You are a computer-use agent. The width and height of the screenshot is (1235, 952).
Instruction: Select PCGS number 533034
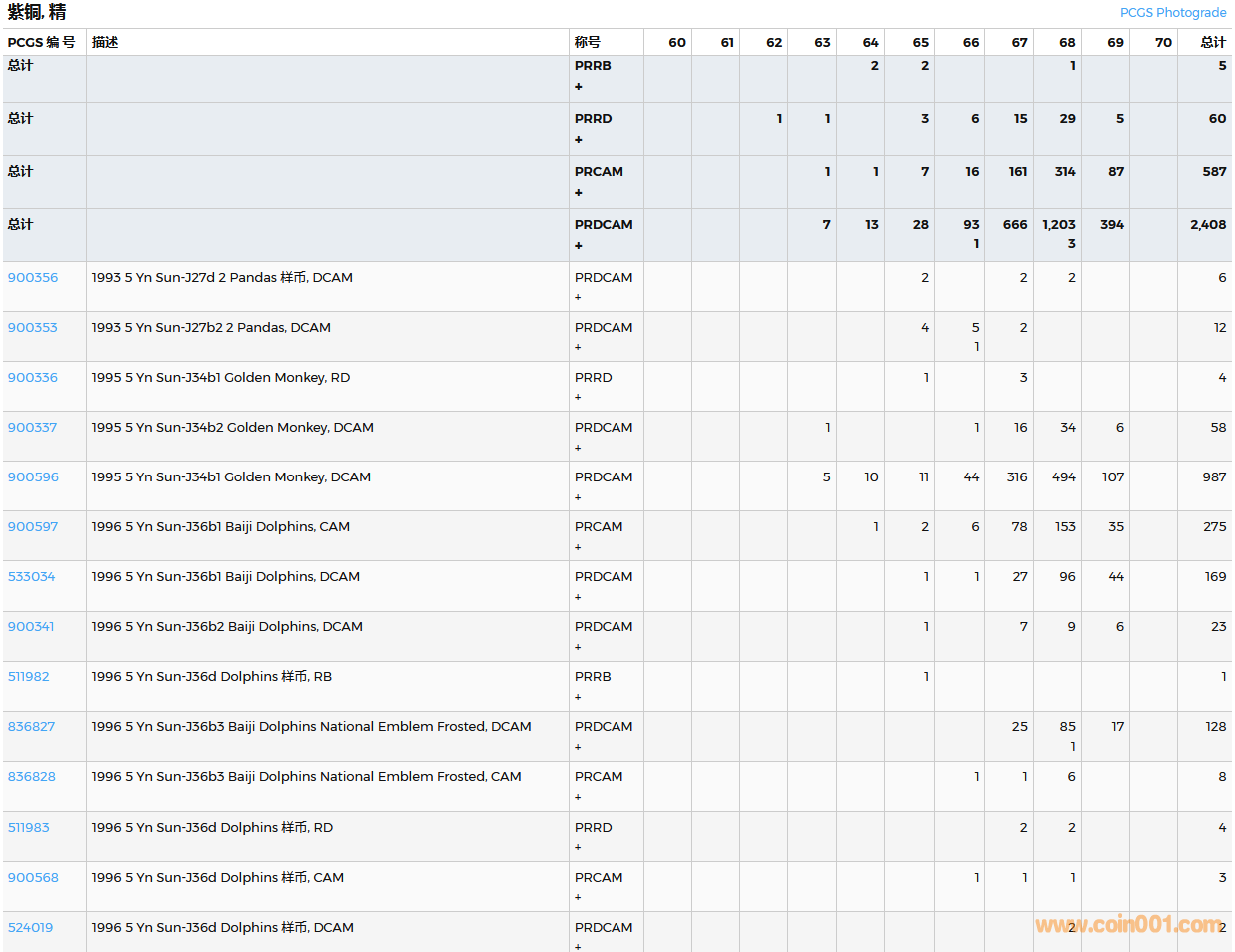32,577
